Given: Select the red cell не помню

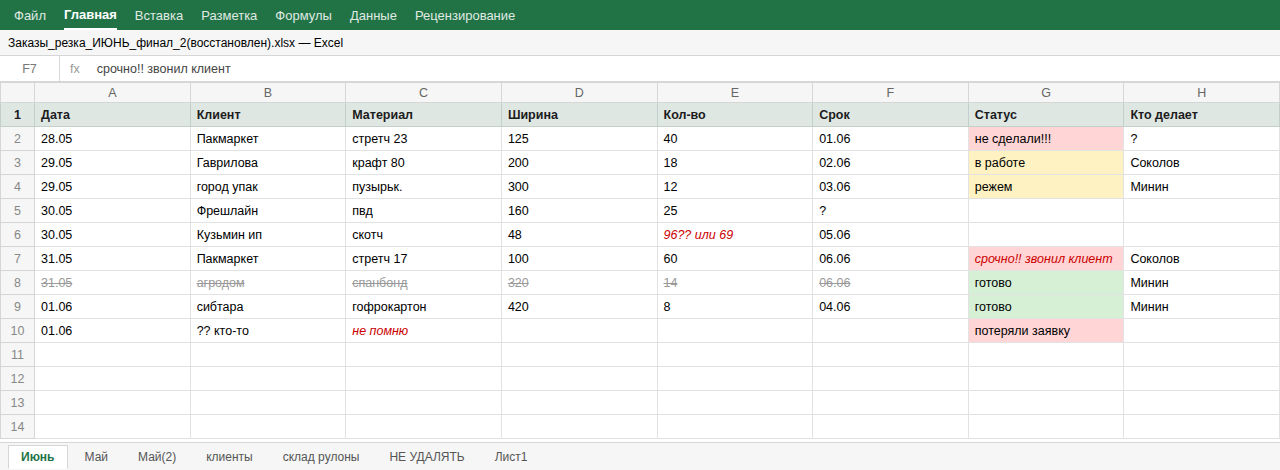Looking at the screenshot, I should [x=423, y=331].
